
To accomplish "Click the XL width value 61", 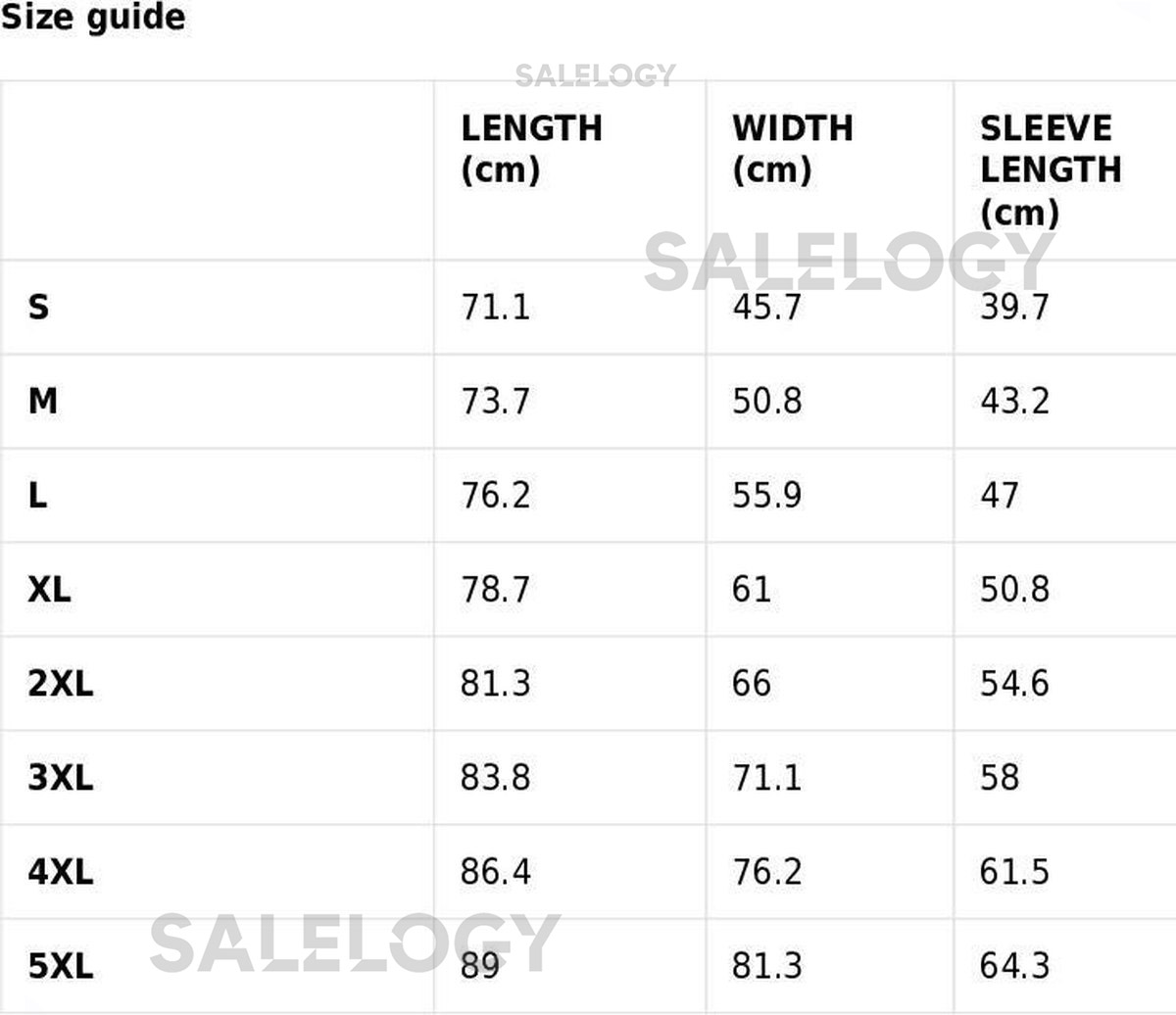I will point(751,590).
